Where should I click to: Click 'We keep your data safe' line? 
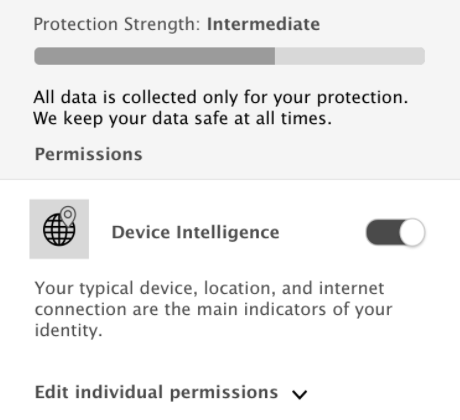[182, 118]
